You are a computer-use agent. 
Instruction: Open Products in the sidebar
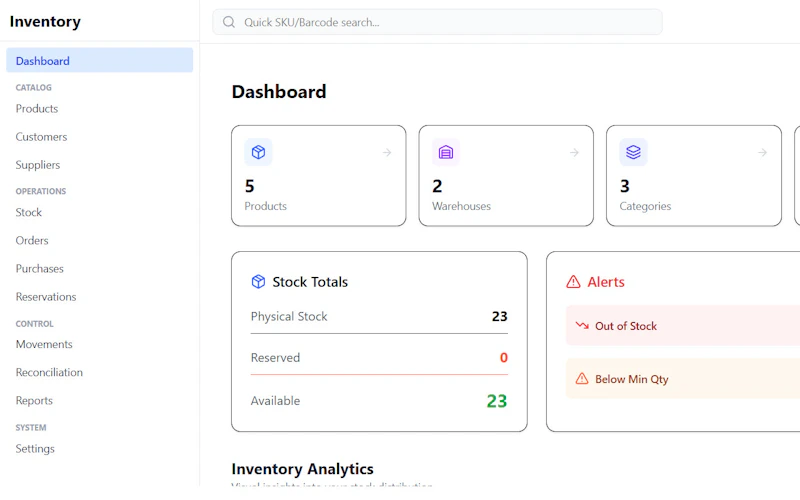37,108
